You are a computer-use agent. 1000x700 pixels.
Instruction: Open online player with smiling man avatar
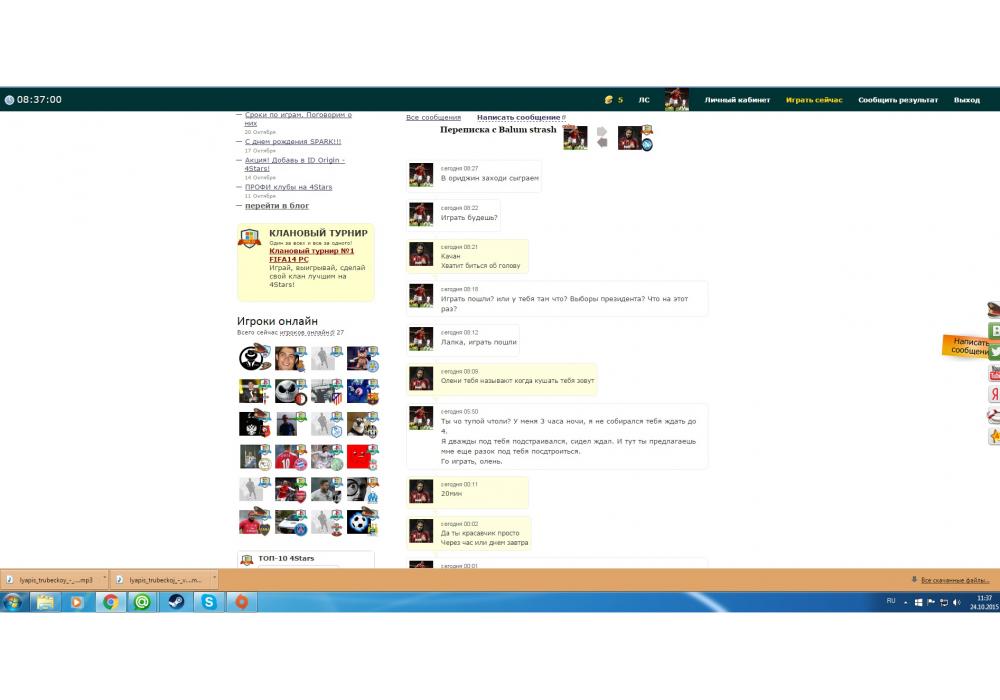coord(286,358)
